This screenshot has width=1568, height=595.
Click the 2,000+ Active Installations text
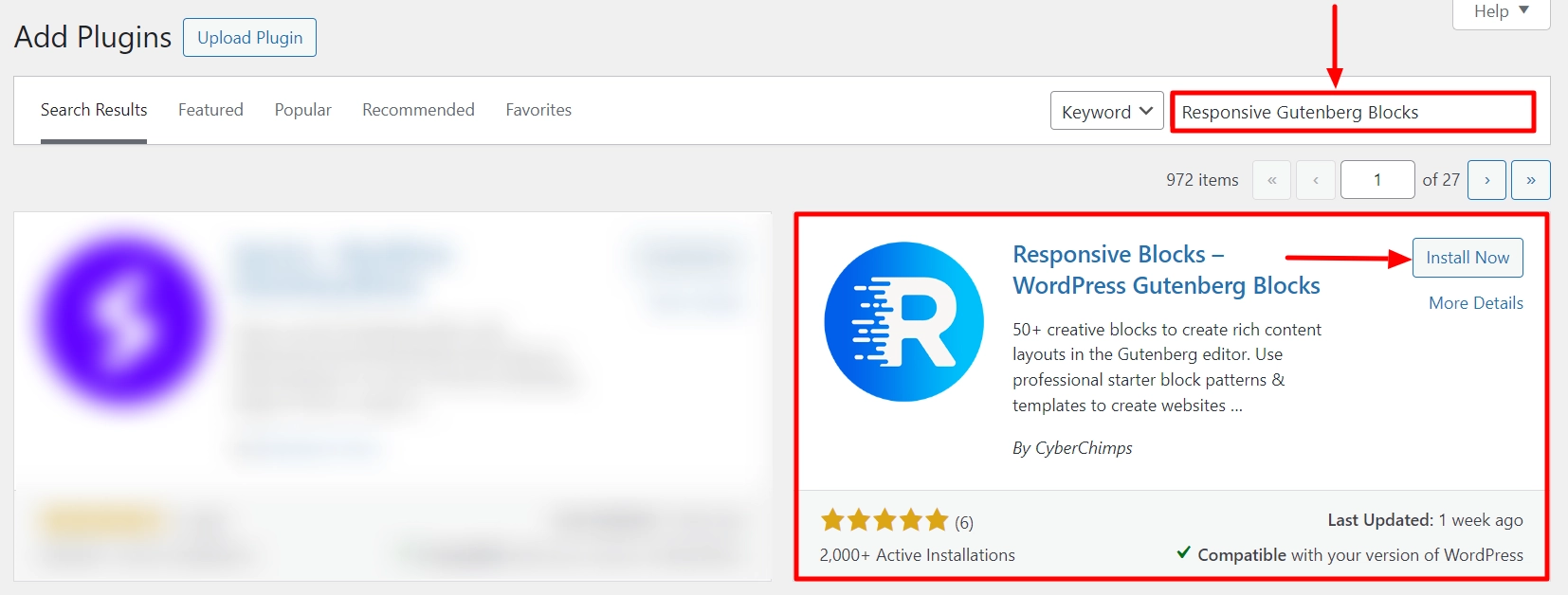[917, 555]
